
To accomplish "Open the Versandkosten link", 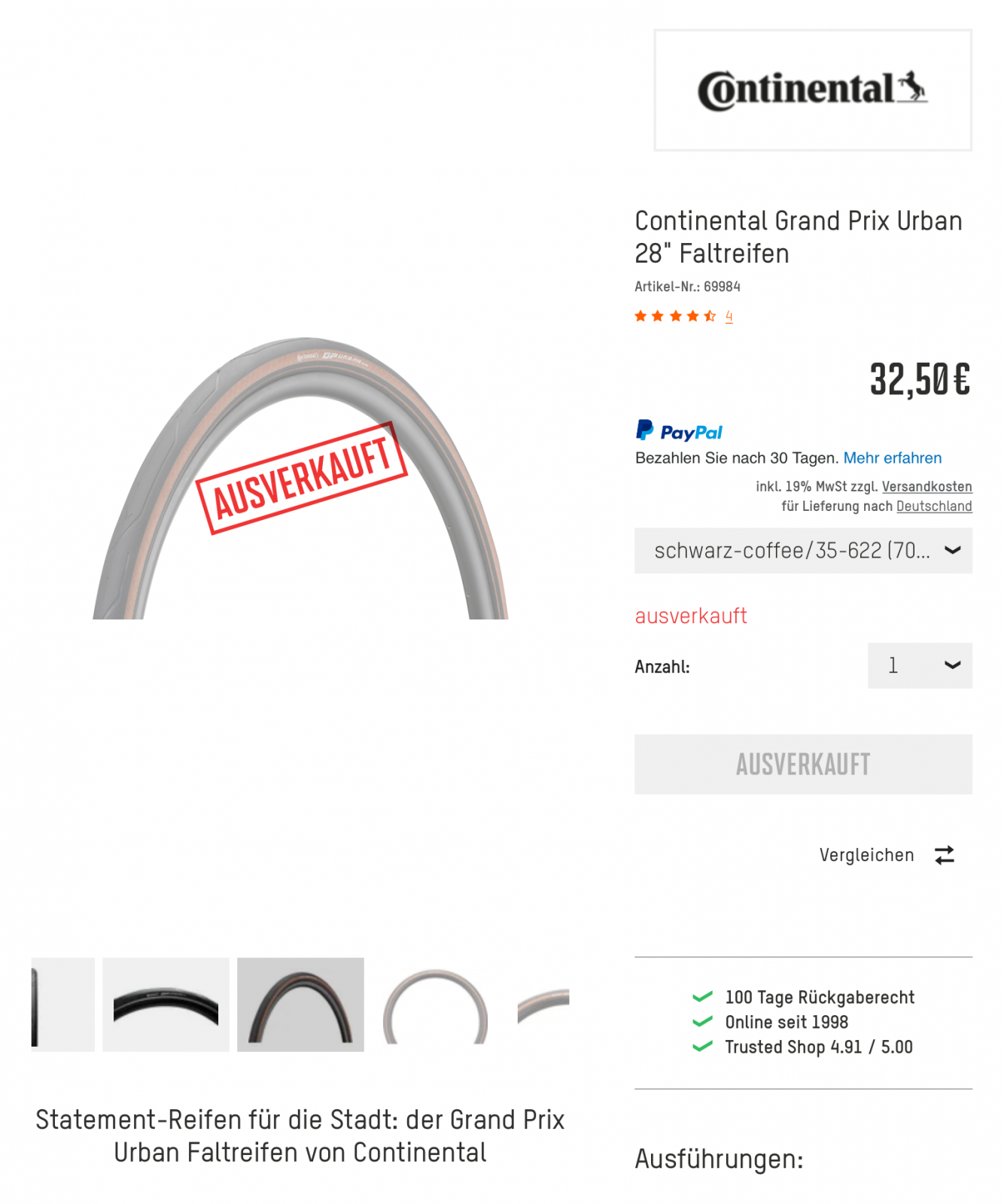I will coord(926,487).
